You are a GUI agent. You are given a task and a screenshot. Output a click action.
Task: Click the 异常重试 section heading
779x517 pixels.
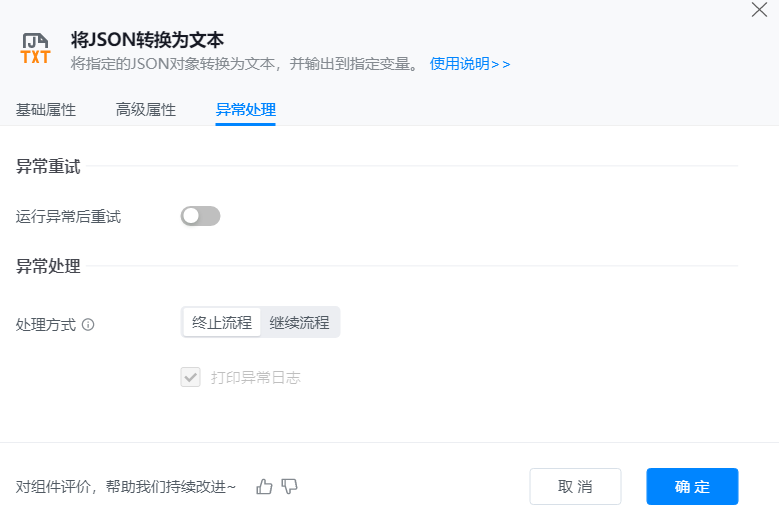pyautogui.click(x=48, y=167)
